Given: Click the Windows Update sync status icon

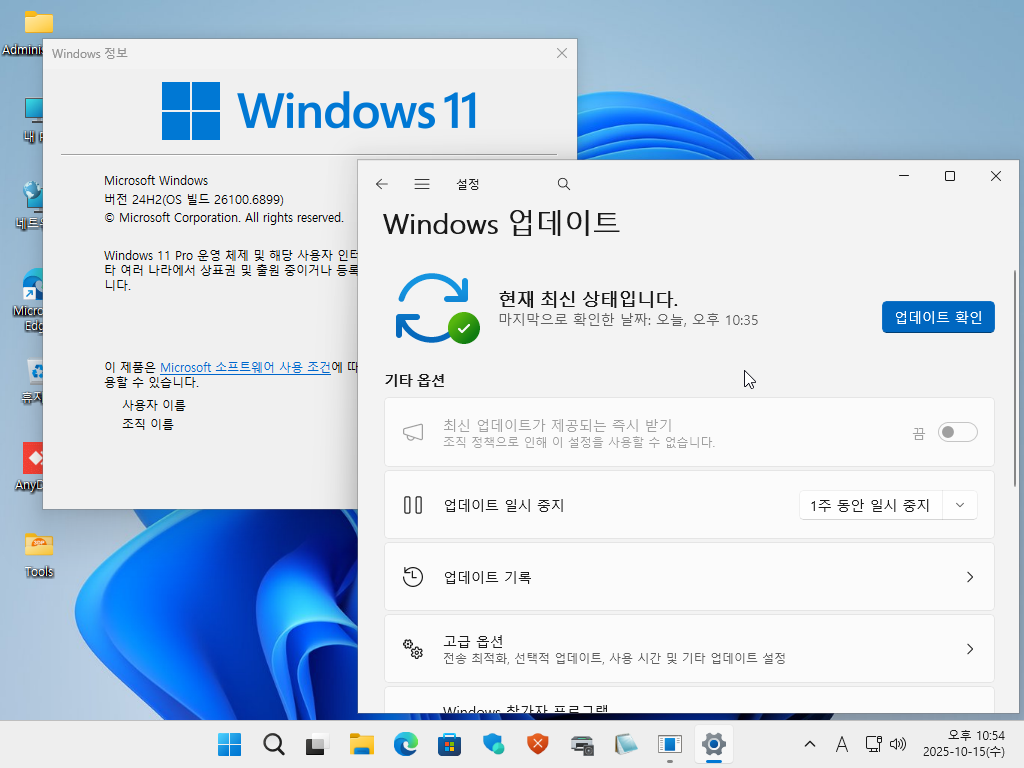Looking at the screenshot, I should (437, 309).
